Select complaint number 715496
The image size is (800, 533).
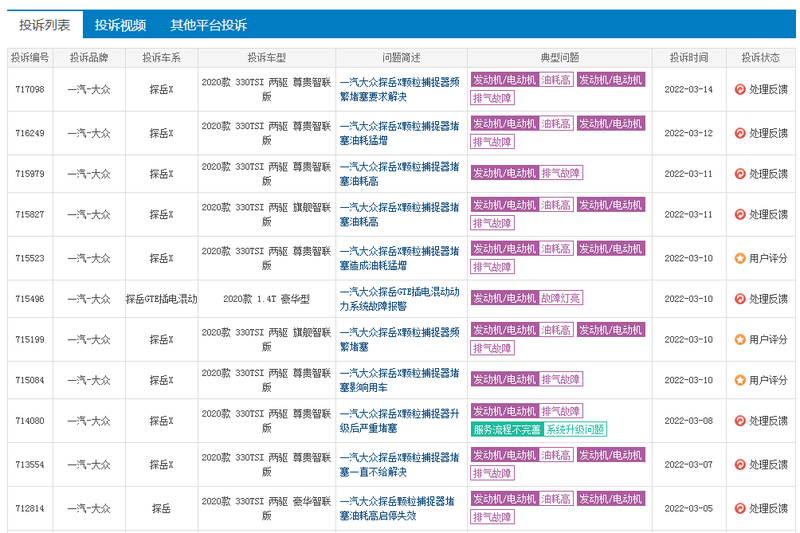[30, 299]
